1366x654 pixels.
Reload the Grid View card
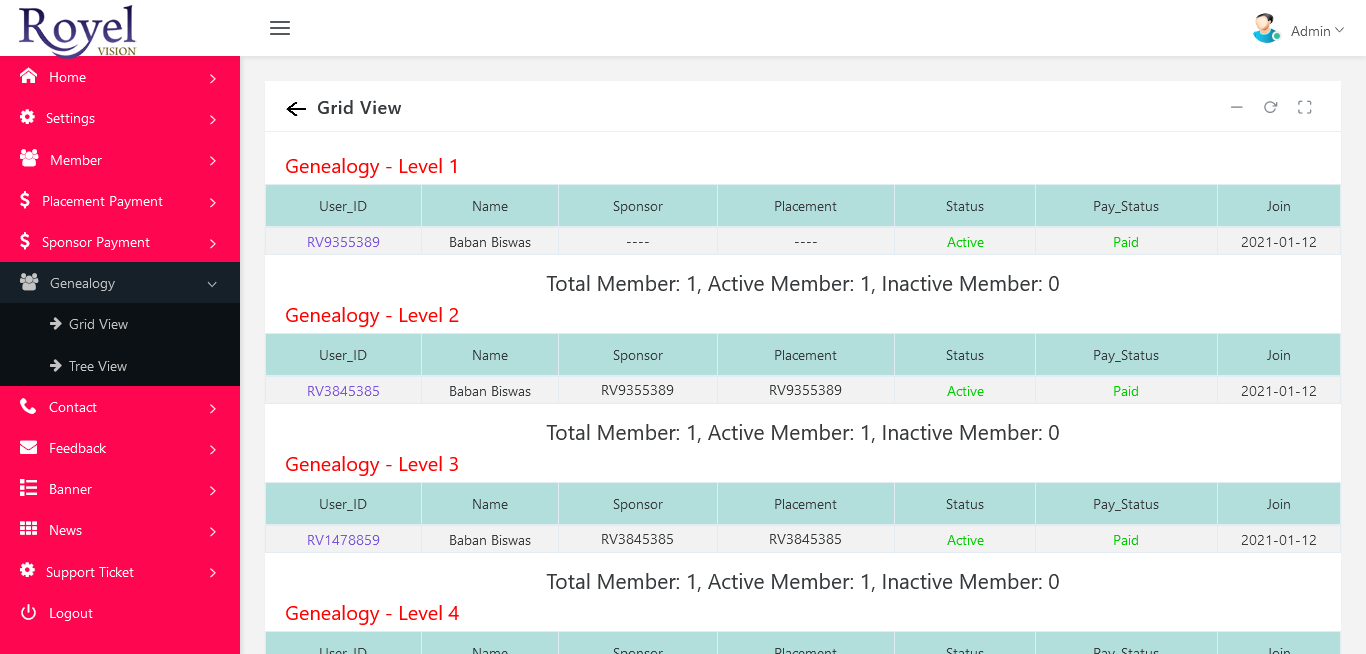pyautogui.click(x=1270, y=107)
